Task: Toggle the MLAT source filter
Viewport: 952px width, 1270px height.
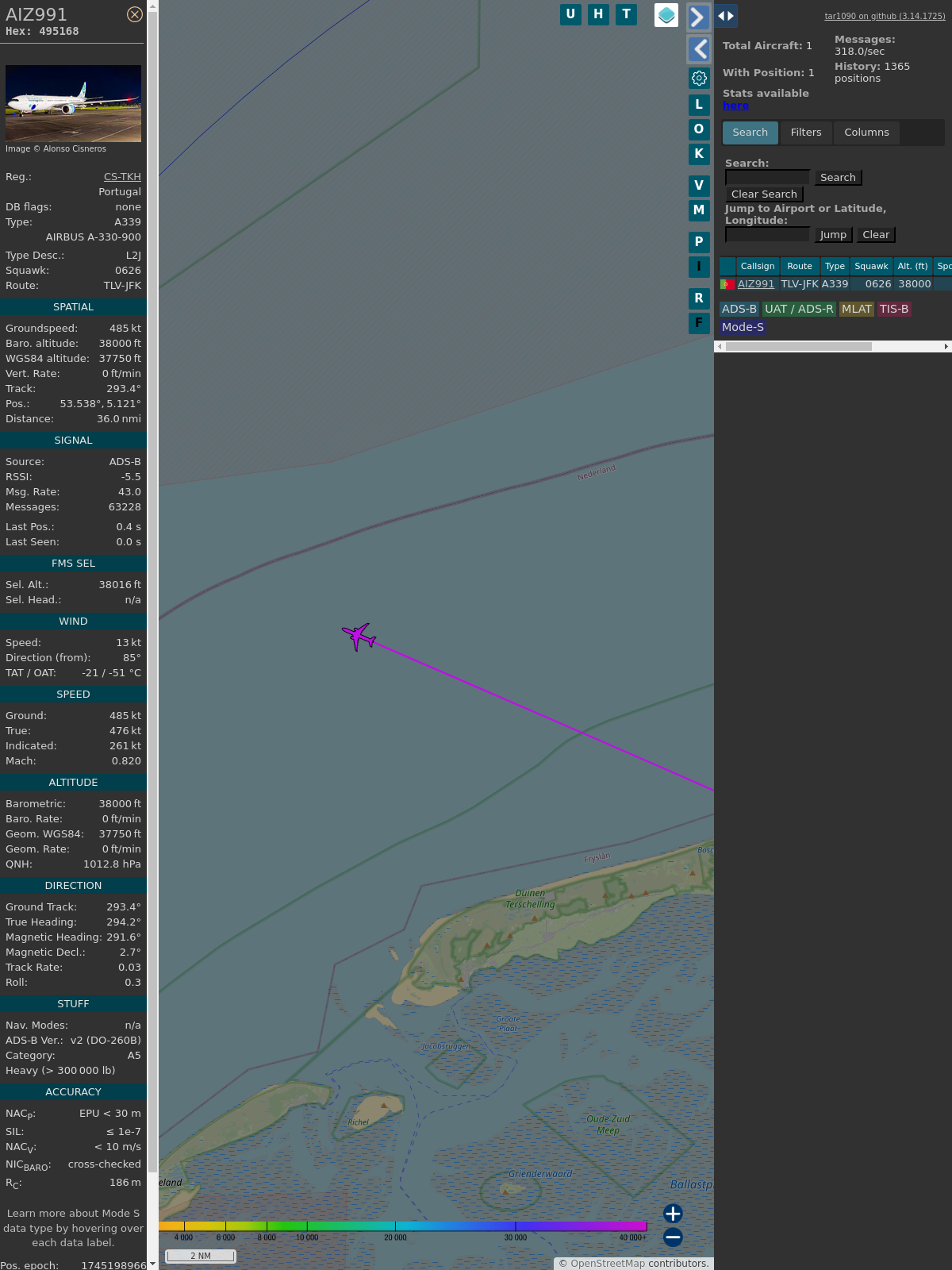Action: pyautogui.click(x=857, y=310)
